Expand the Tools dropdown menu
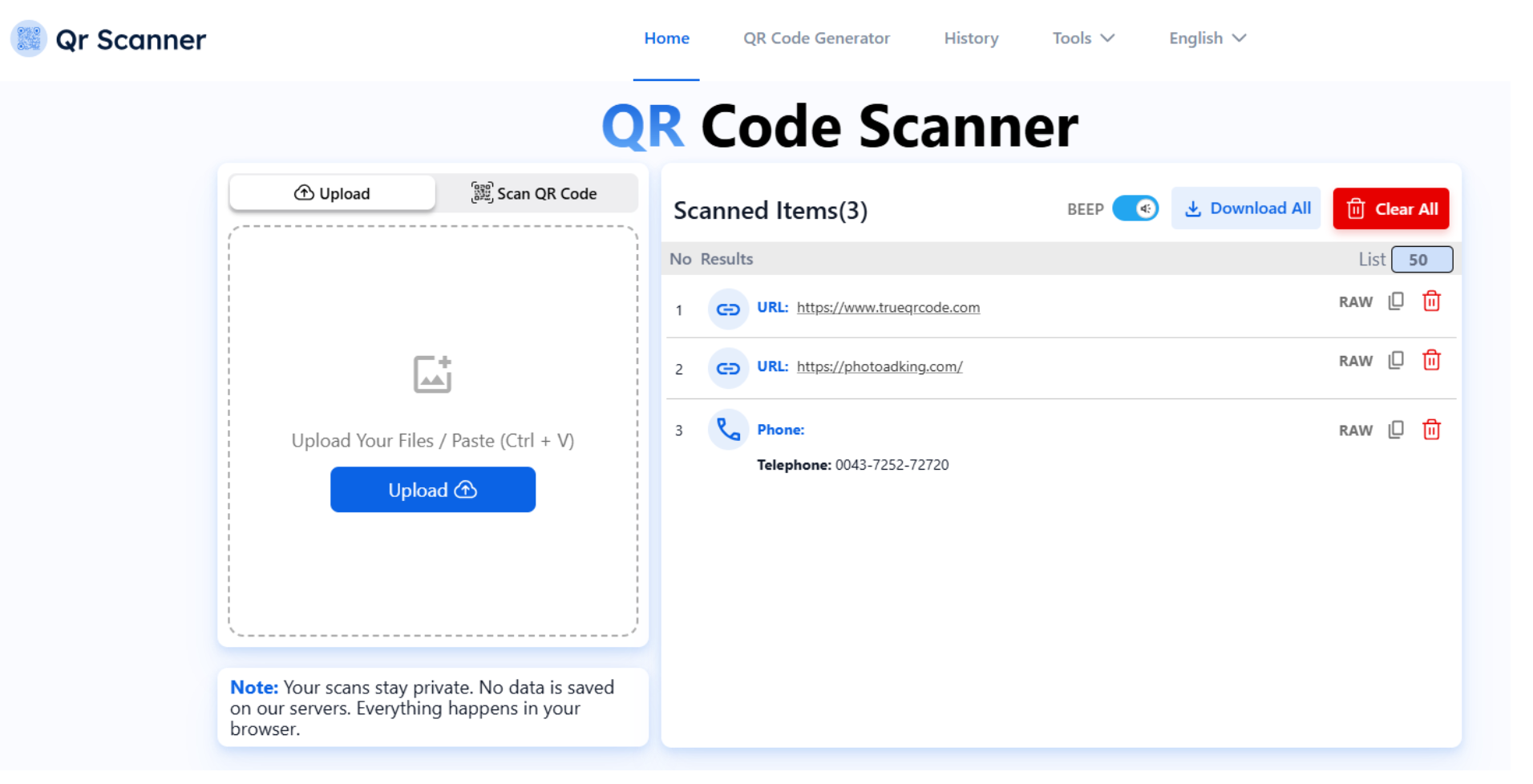Image resolution: width=1533 pixels, height=784 pixels. click(1082, 38)
